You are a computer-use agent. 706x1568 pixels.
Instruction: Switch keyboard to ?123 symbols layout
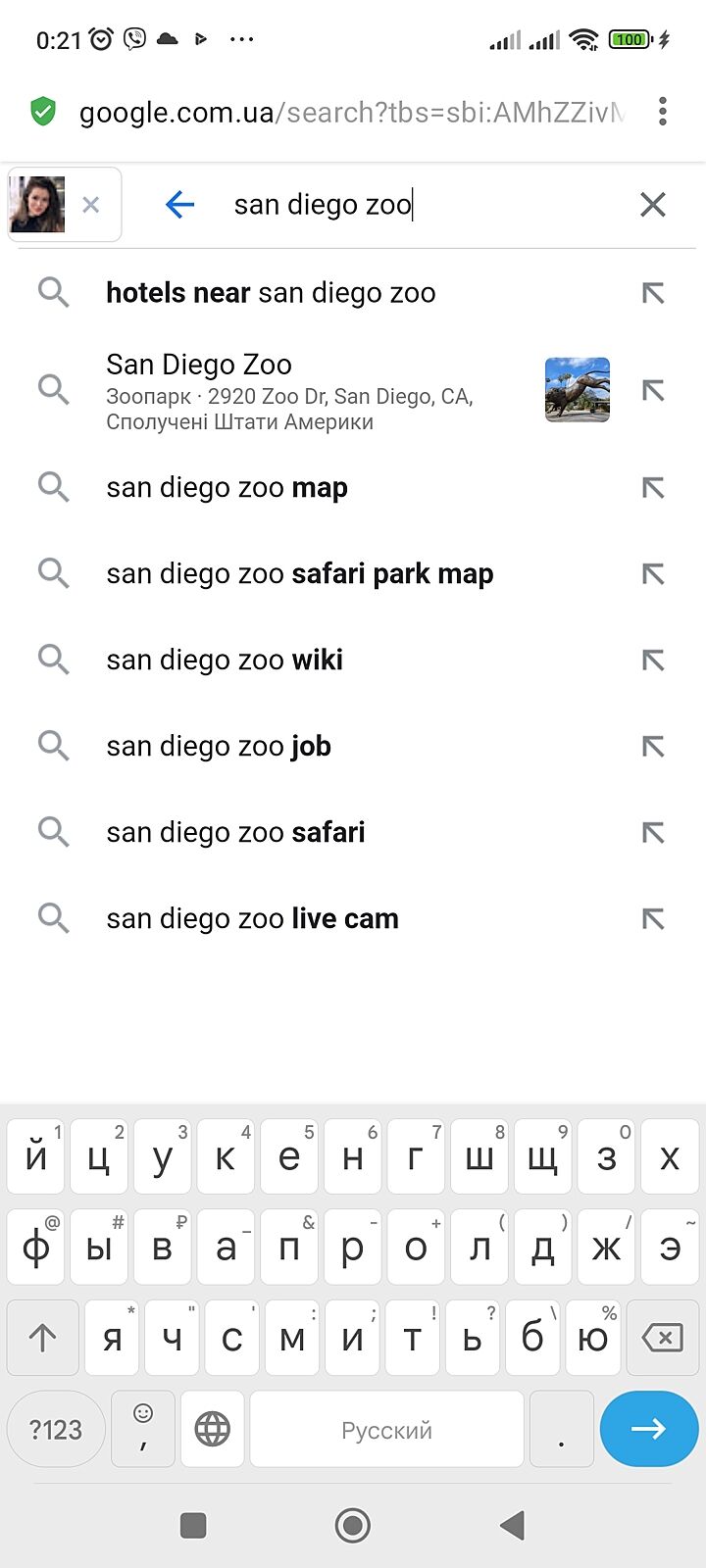pyautogui.click(x=56, y=1430)
